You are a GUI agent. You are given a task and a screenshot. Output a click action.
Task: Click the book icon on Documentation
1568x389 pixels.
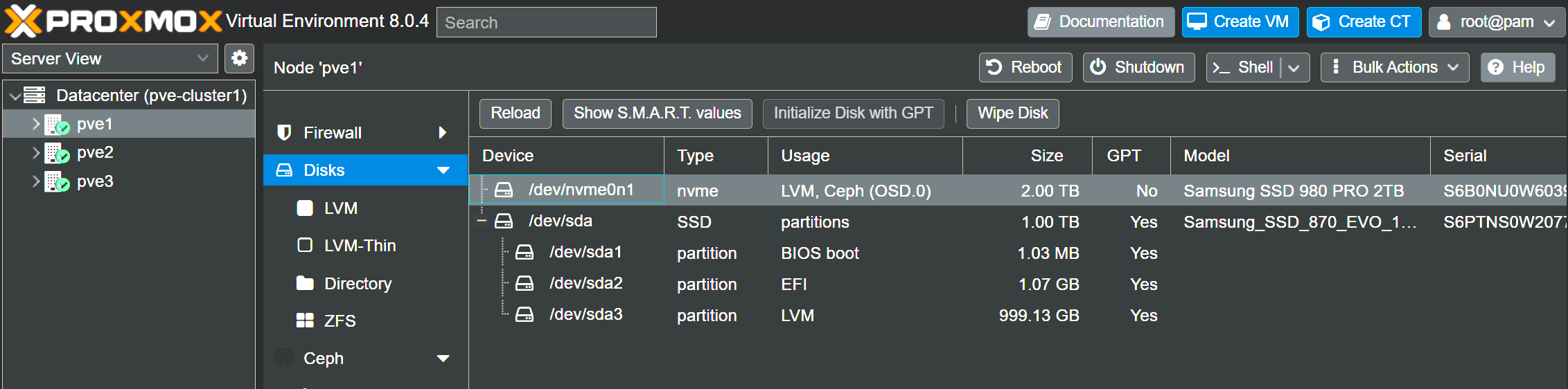1043,22
